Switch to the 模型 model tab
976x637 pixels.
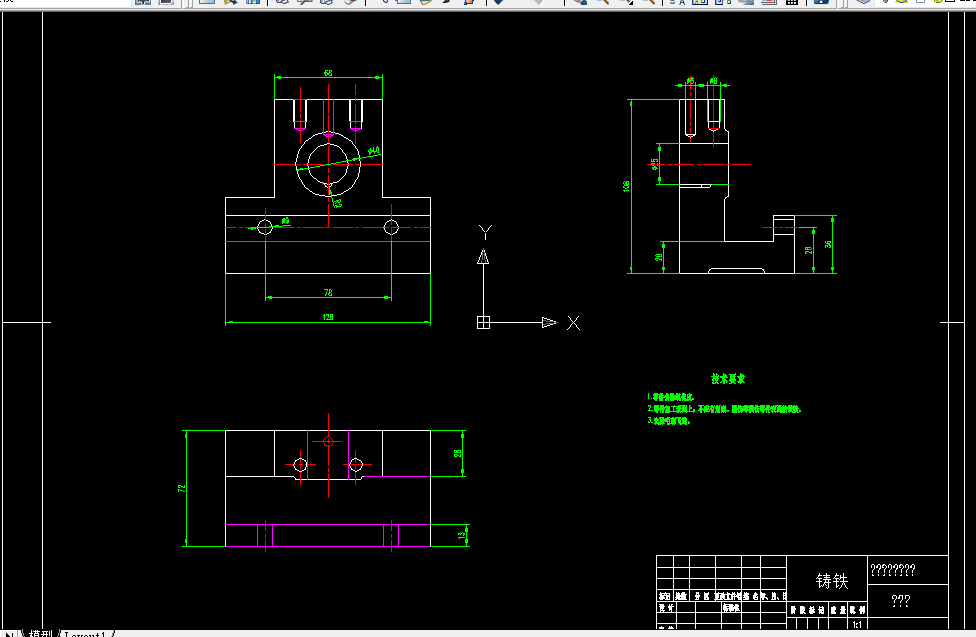[40, 634]
